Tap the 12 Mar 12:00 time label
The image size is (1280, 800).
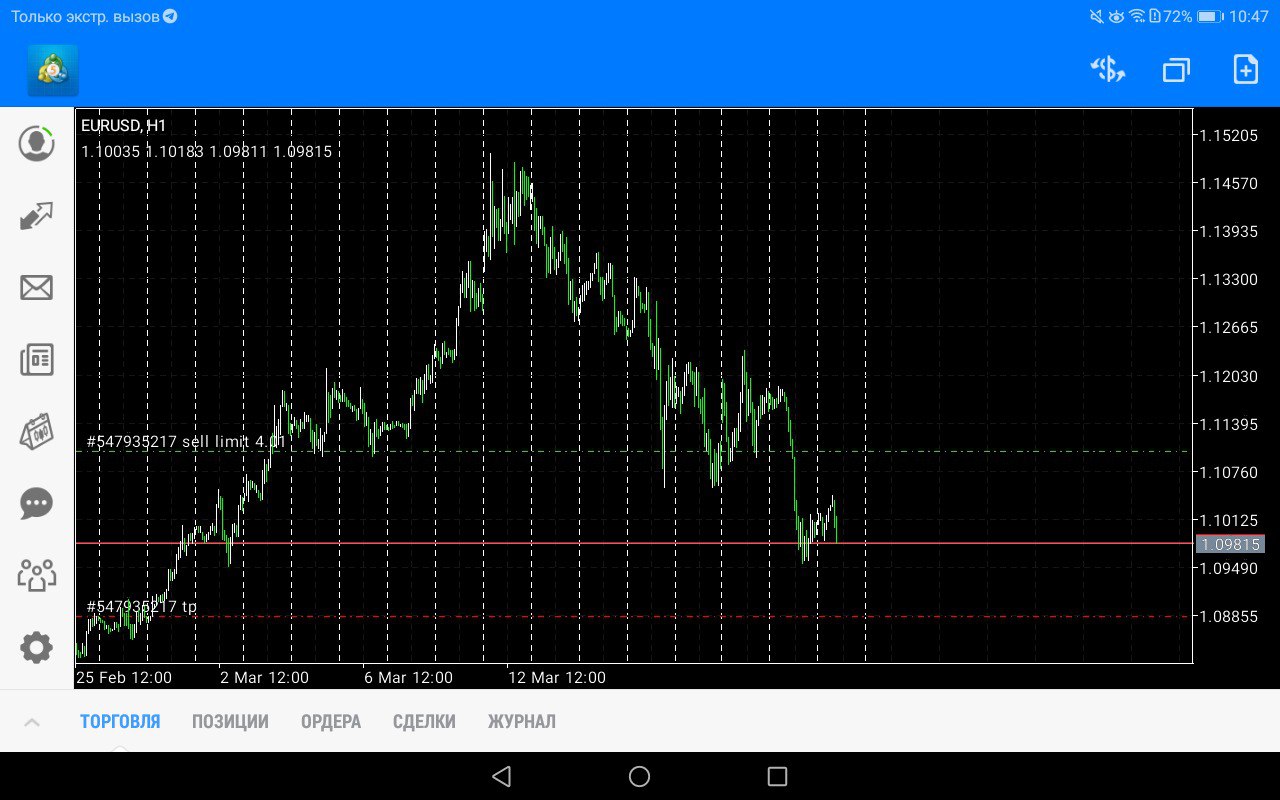[556, 678]
